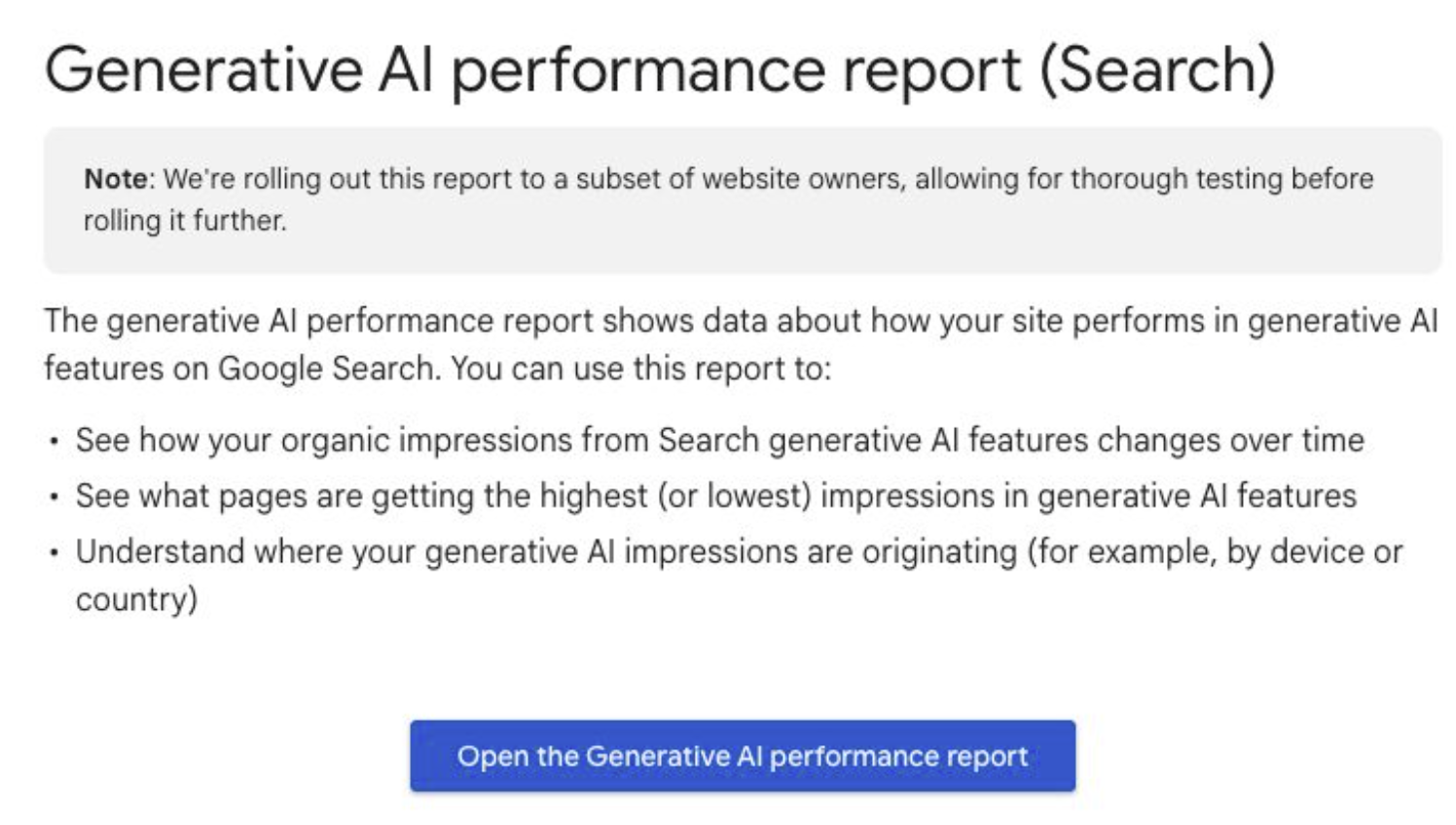Select the bullet about highest or lowest pages

pyautogui.click(x=715, y=496)
